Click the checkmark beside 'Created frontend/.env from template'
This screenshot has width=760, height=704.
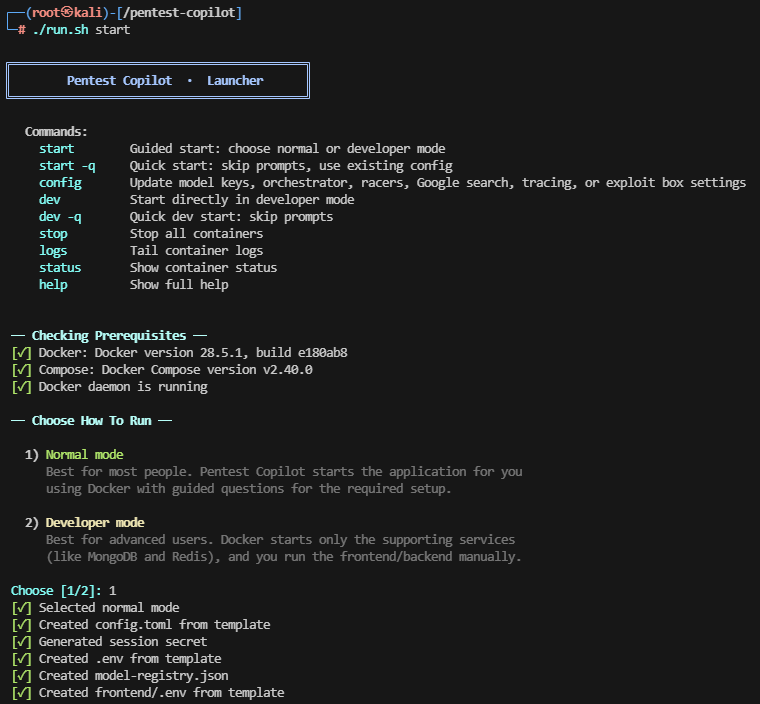(21, 693)
